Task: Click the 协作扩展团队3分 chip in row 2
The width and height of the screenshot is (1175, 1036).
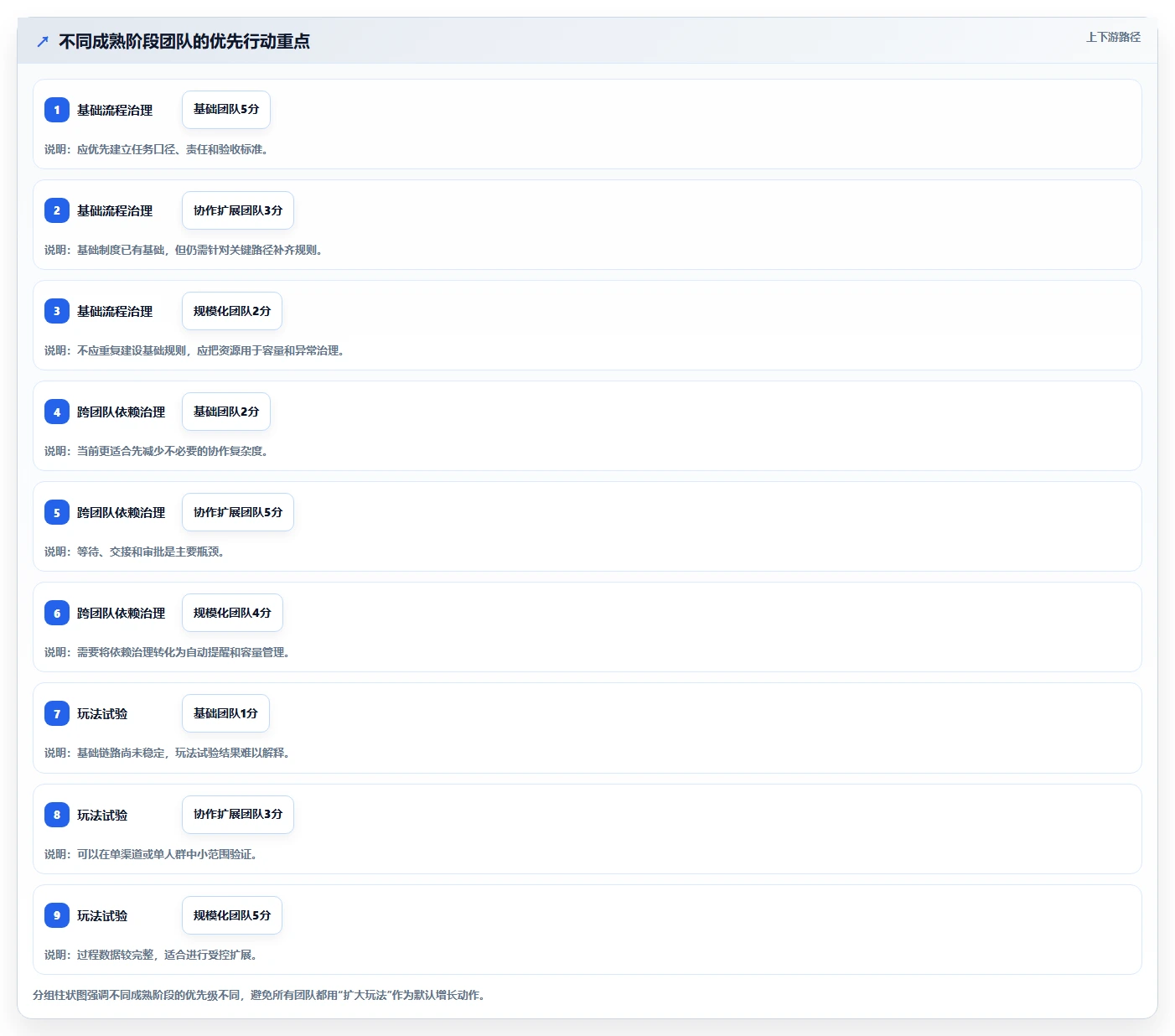Action: click(x=238, y=210)
